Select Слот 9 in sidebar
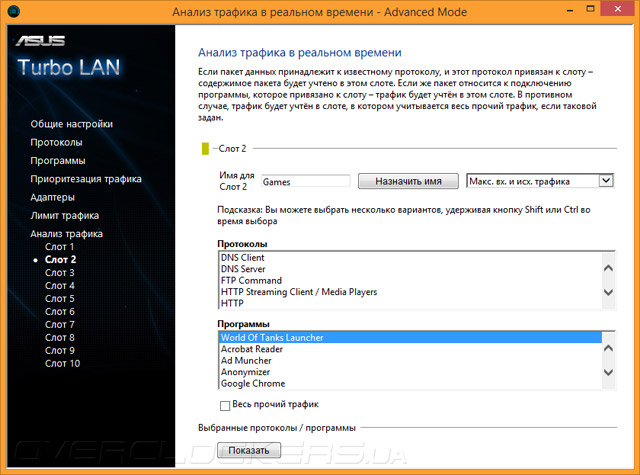640x475 pixels. point(60,351)
